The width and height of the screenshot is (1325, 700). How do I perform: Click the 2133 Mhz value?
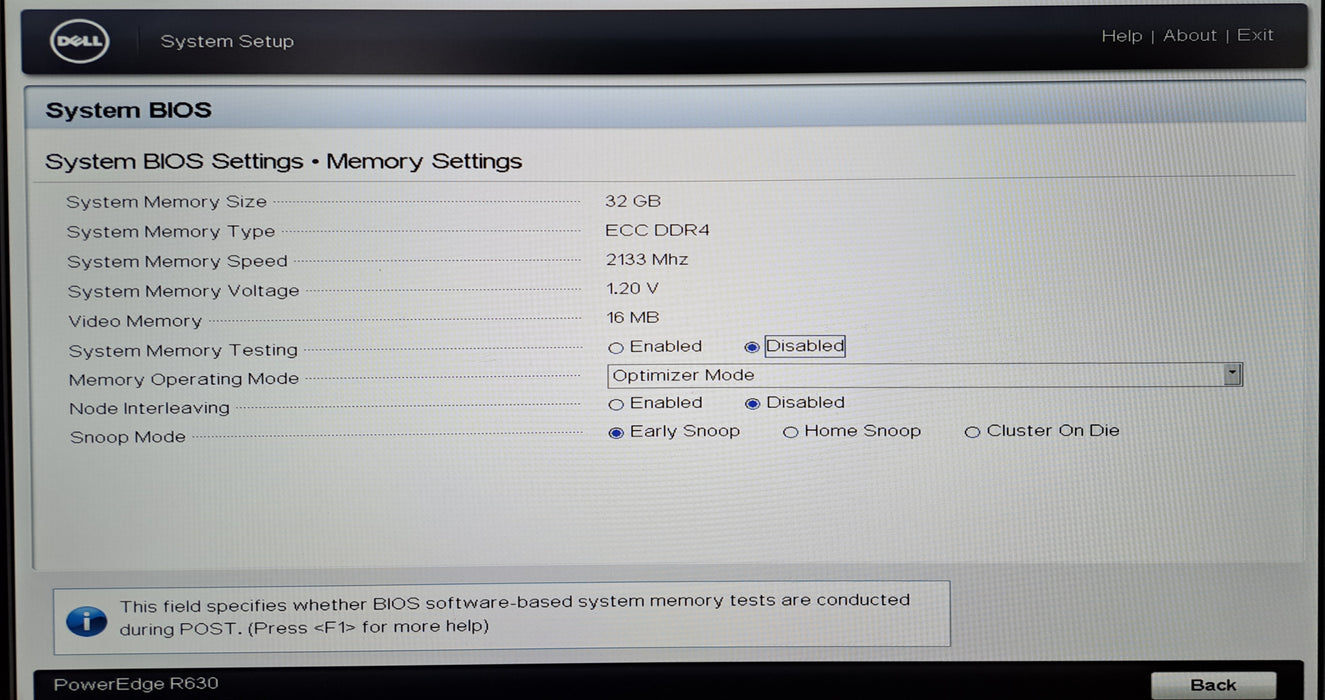(x=647, y=259)
